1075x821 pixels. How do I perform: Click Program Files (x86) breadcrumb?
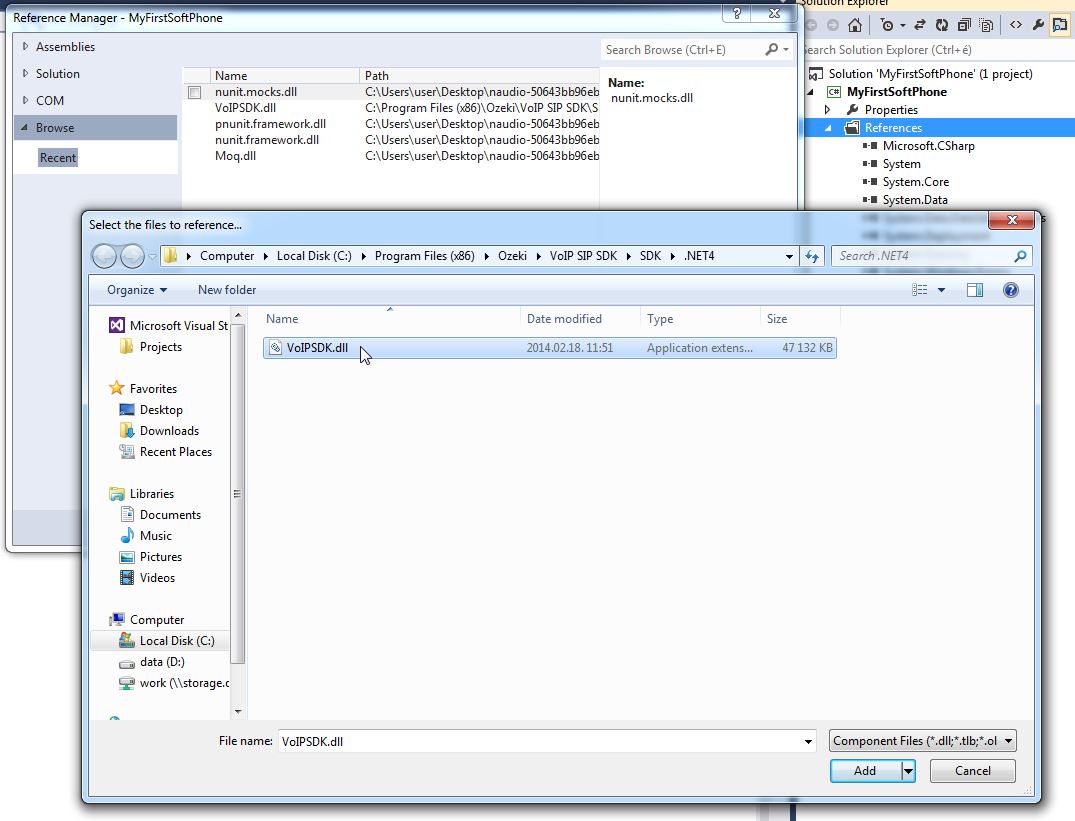[x=424, y=256]
